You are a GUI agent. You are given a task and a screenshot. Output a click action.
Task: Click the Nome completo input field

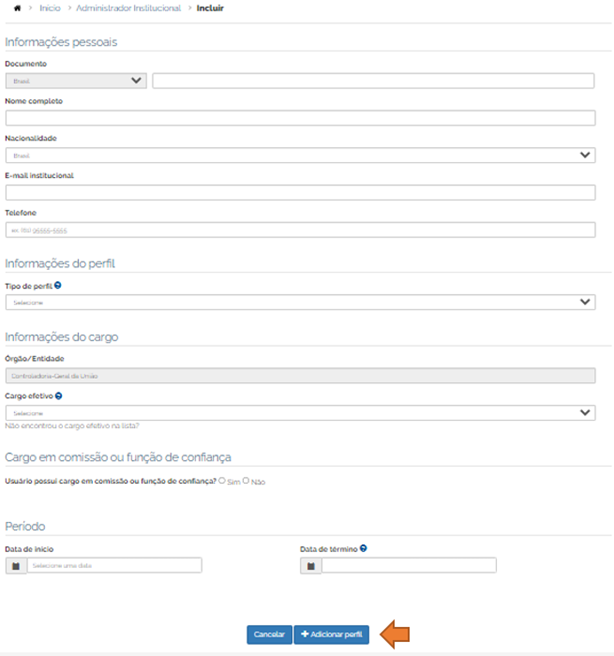tap(300, 118)
